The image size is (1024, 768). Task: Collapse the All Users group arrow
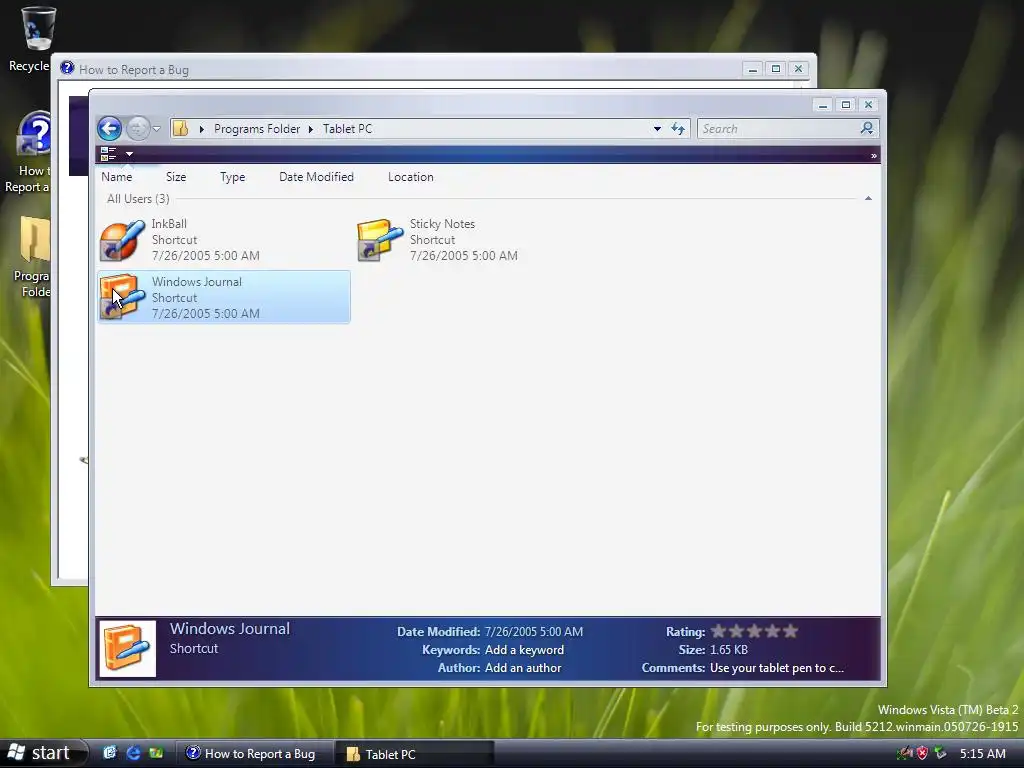[x=868, y=198]
